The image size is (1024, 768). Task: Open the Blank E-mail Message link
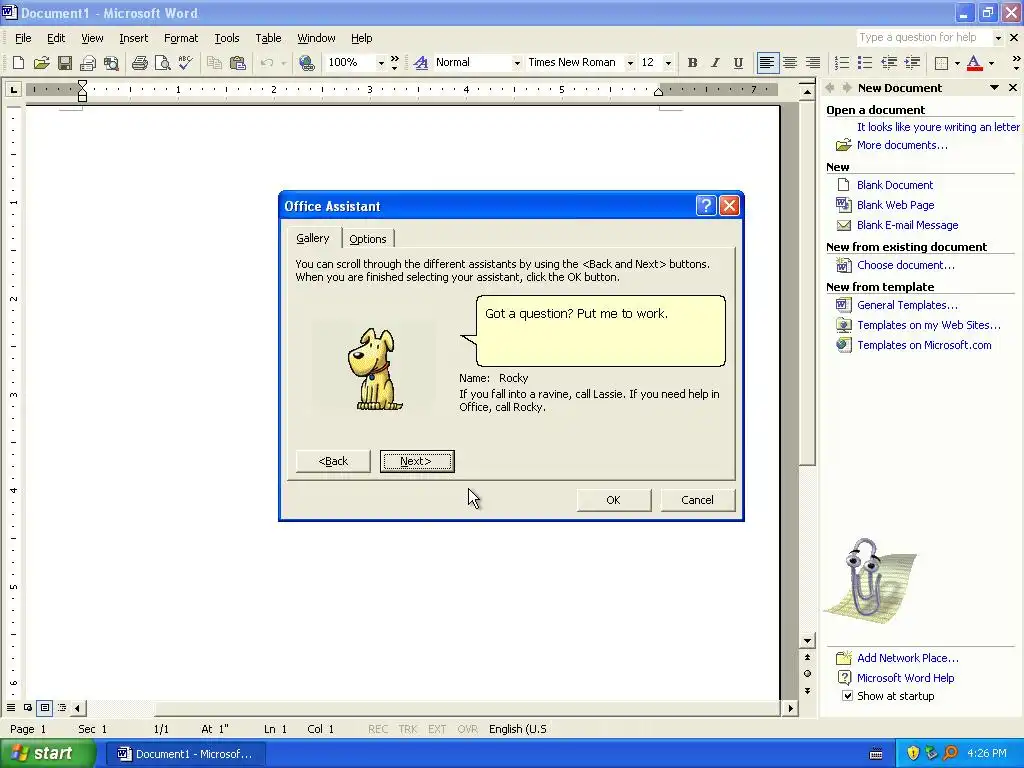coord(908,225)
